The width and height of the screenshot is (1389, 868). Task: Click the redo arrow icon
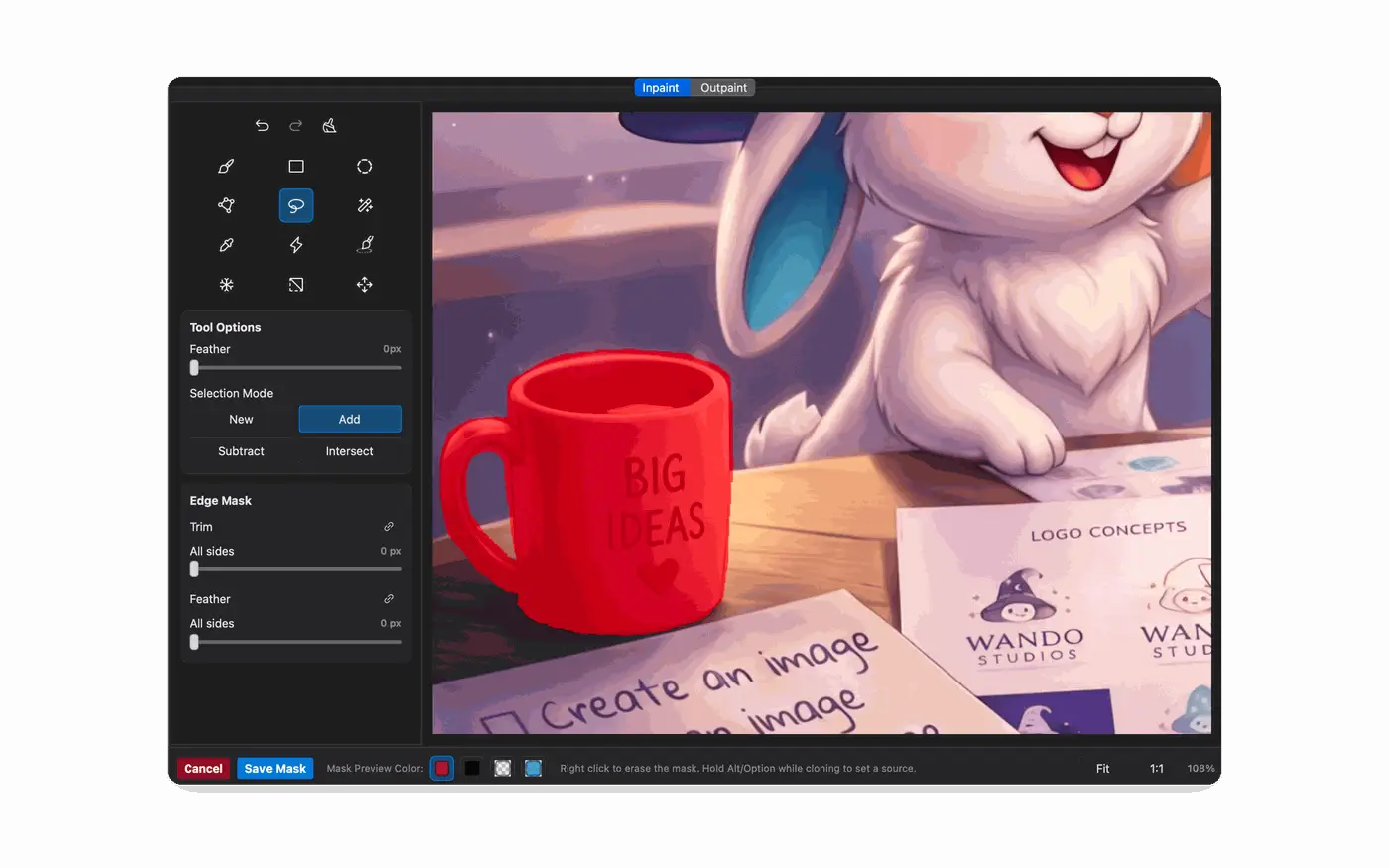click(x=296, y=126)
